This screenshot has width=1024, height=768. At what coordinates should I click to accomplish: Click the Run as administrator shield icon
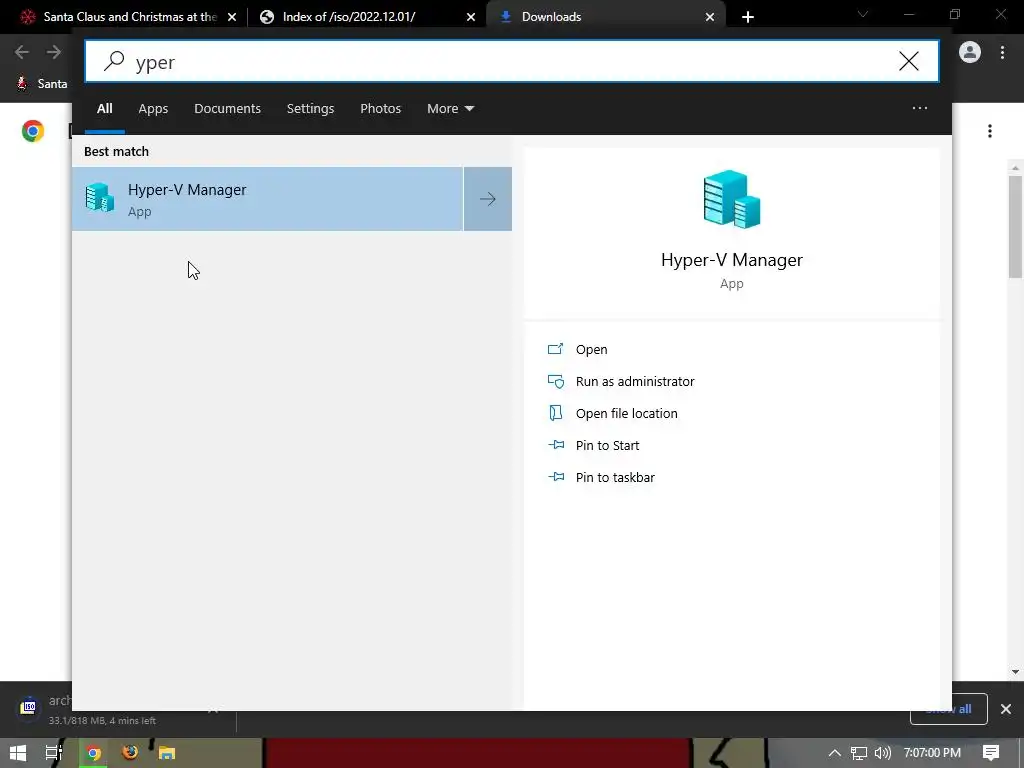click(555, 381)
